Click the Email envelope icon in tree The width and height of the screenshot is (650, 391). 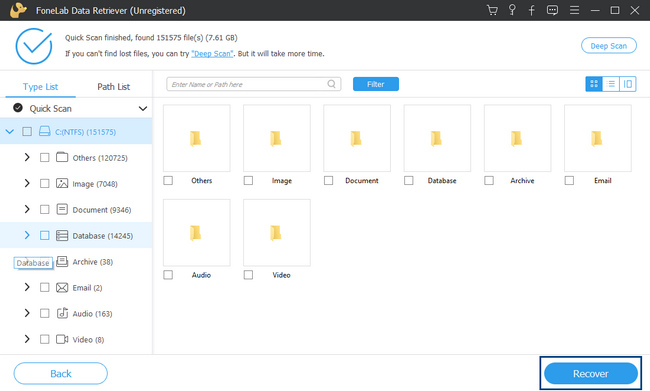[62, 287]
